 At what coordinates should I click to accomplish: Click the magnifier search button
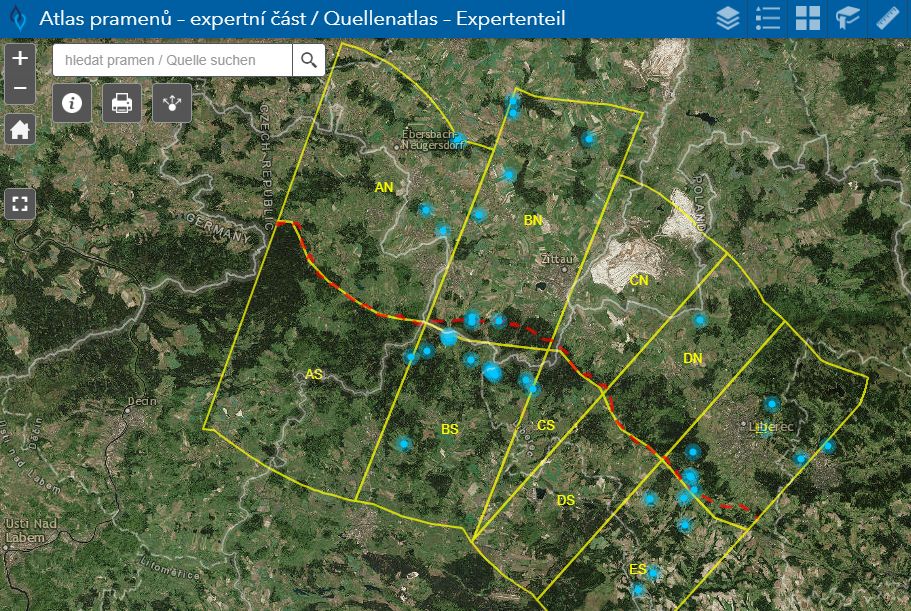309,60
